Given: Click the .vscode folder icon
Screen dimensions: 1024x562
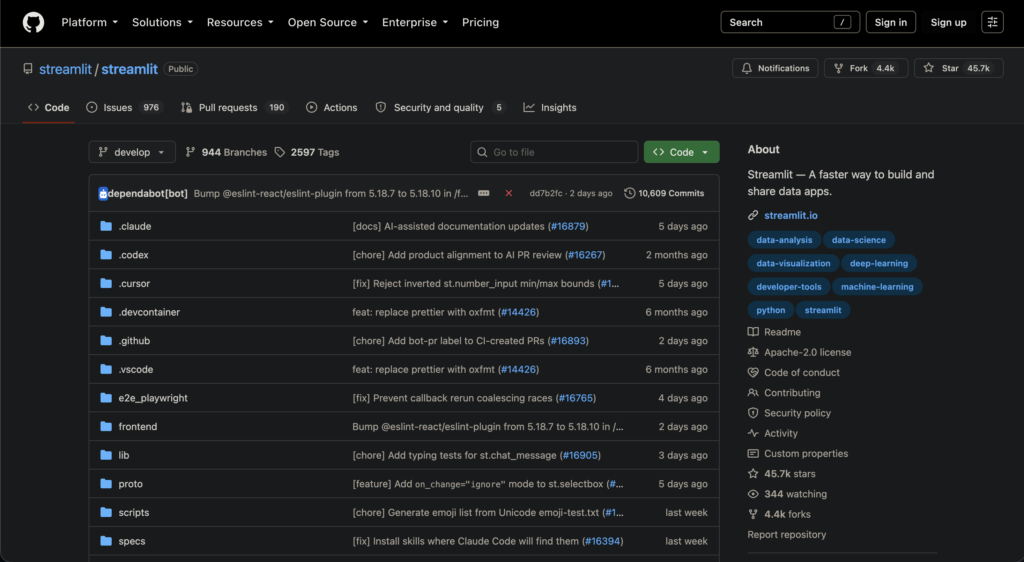Looking at the screenshot, I should coord(106,369).
